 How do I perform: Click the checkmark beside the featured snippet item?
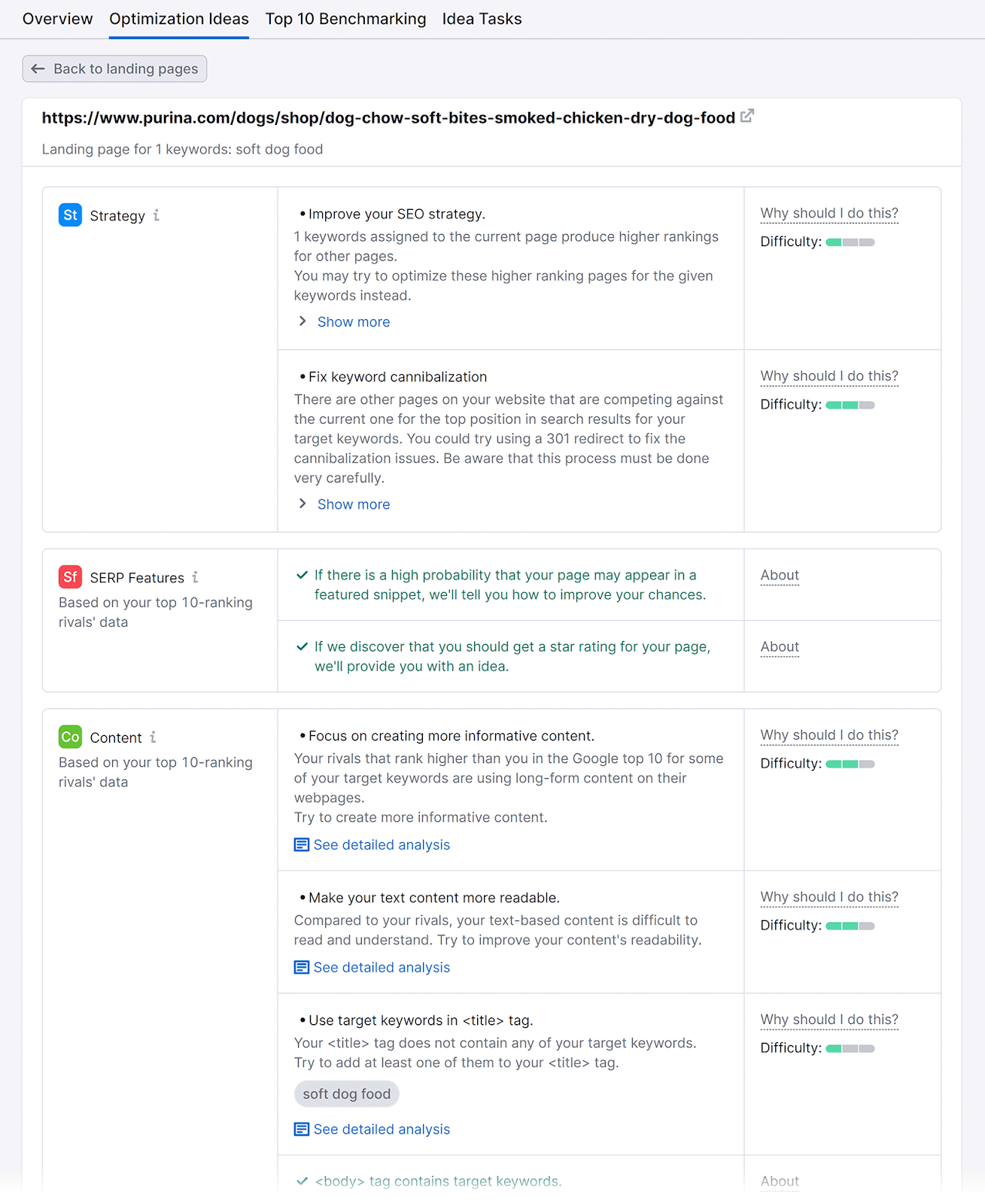click(302, 574)
